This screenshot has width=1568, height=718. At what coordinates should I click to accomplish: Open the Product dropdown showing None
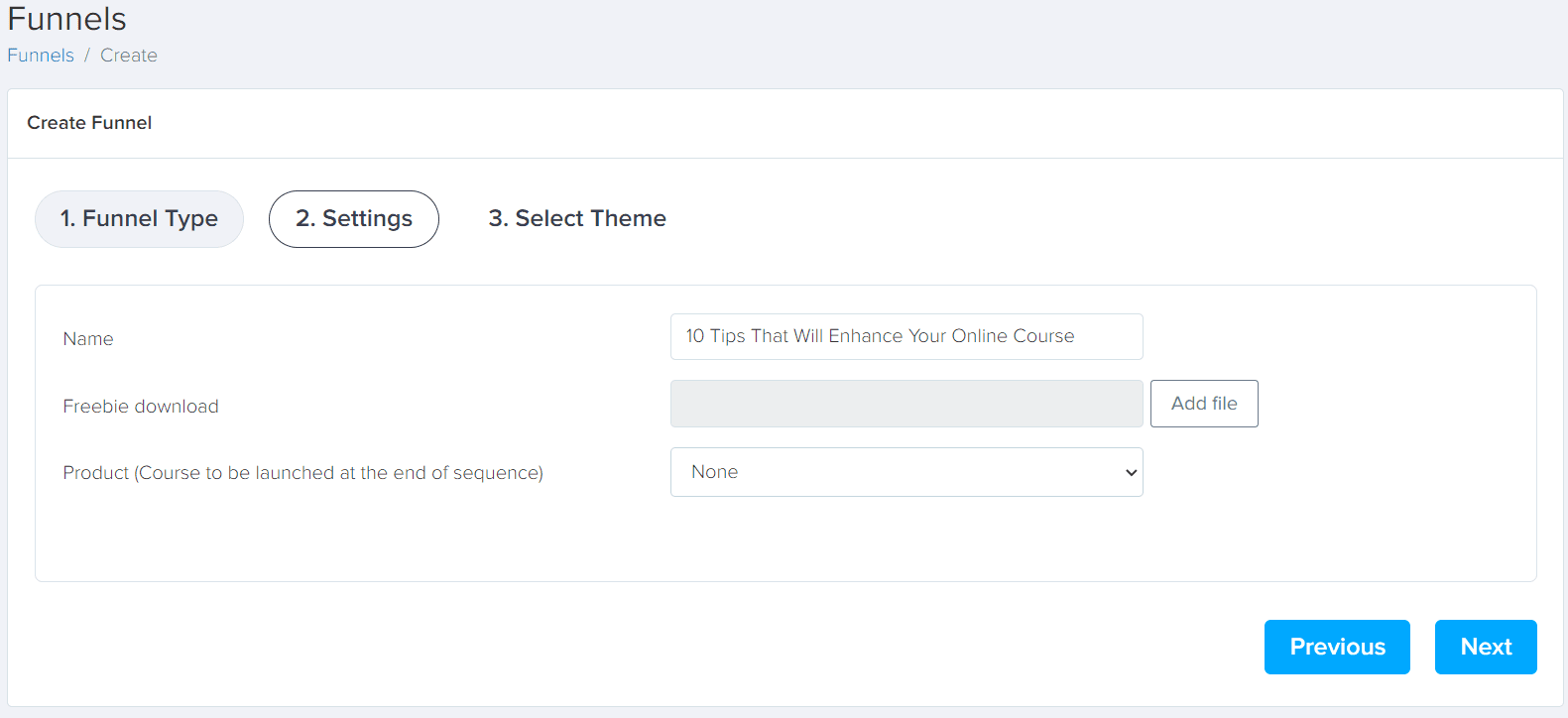point(893,472)
